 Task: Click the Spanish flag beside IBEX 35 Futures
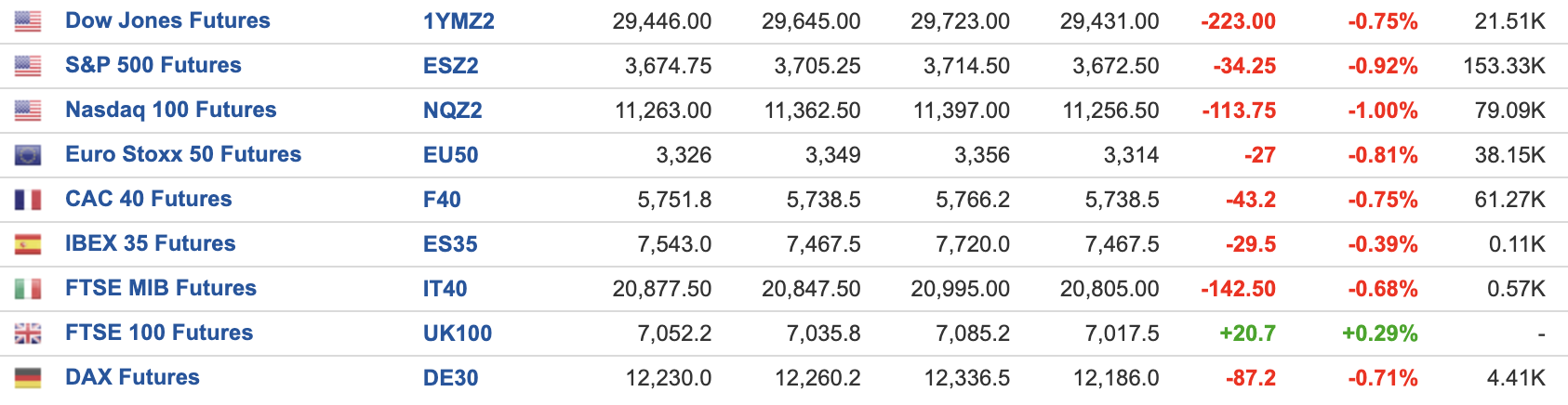pos(28,244)
